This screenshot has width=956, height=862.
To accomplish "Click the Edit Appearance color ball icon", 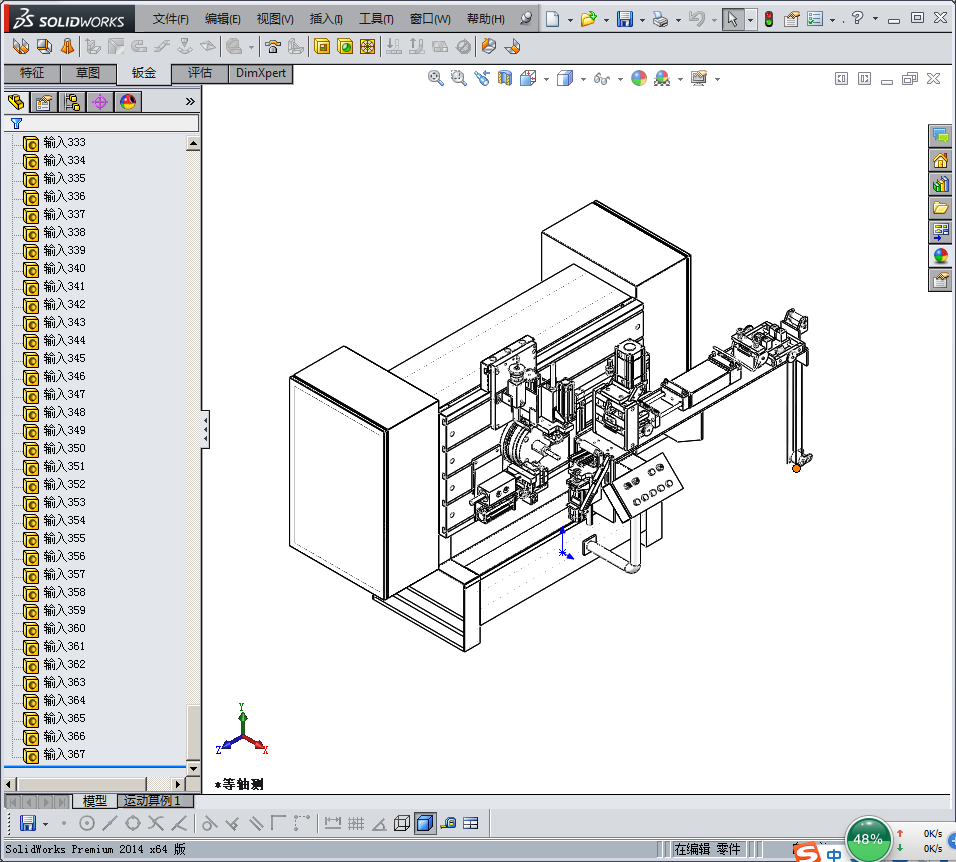I will [639, 78].
